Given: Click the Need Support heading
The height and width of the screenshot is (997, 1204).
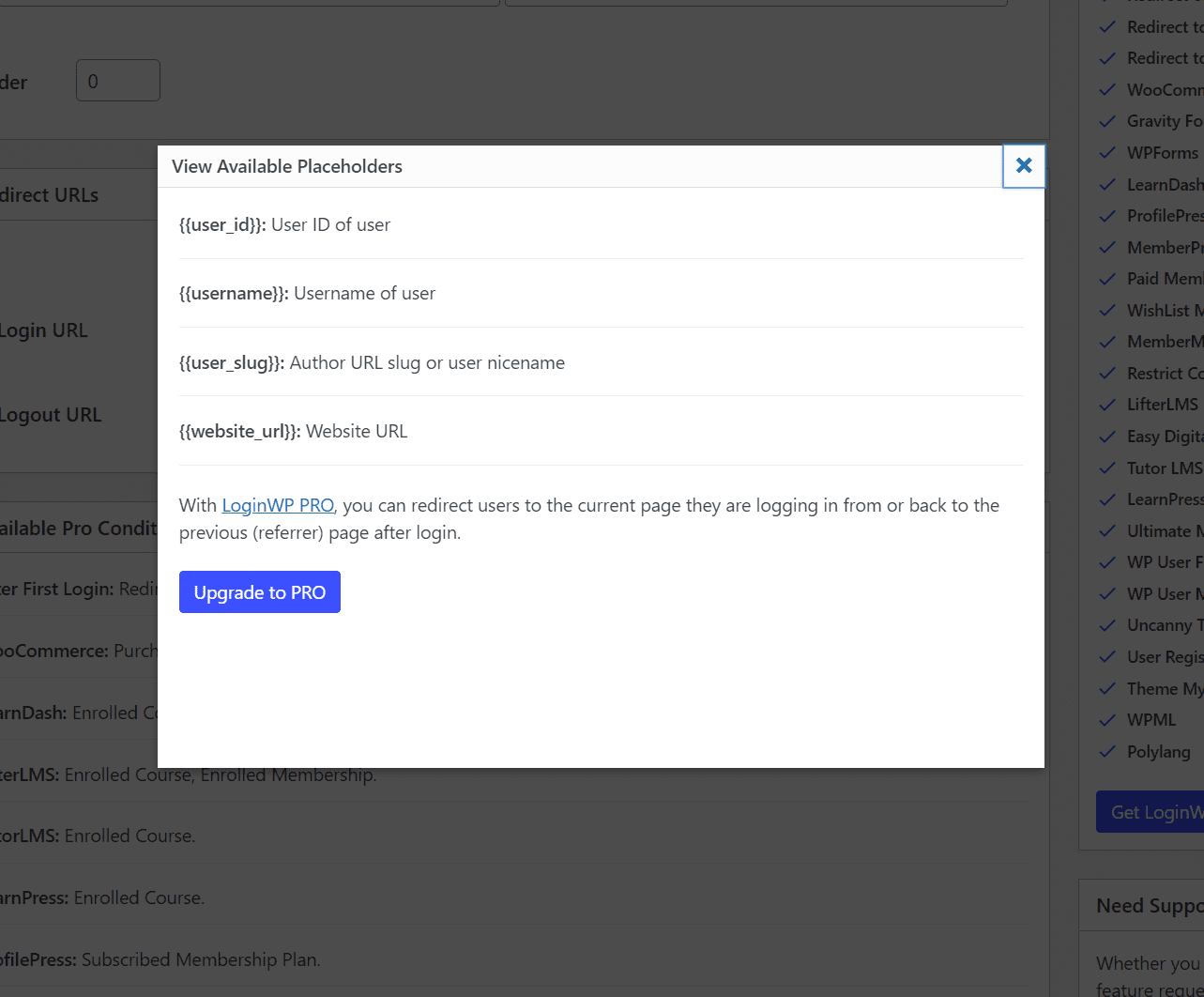Looking at the screenshot, I should tap(1150, 906).
